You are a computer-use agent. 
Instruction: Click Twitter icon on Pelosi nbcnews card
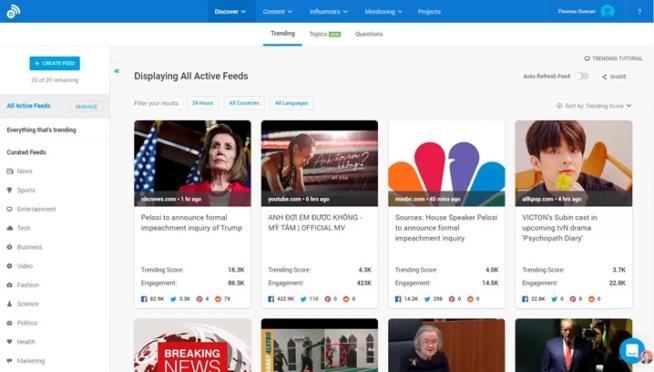click(x=173, y=299)
